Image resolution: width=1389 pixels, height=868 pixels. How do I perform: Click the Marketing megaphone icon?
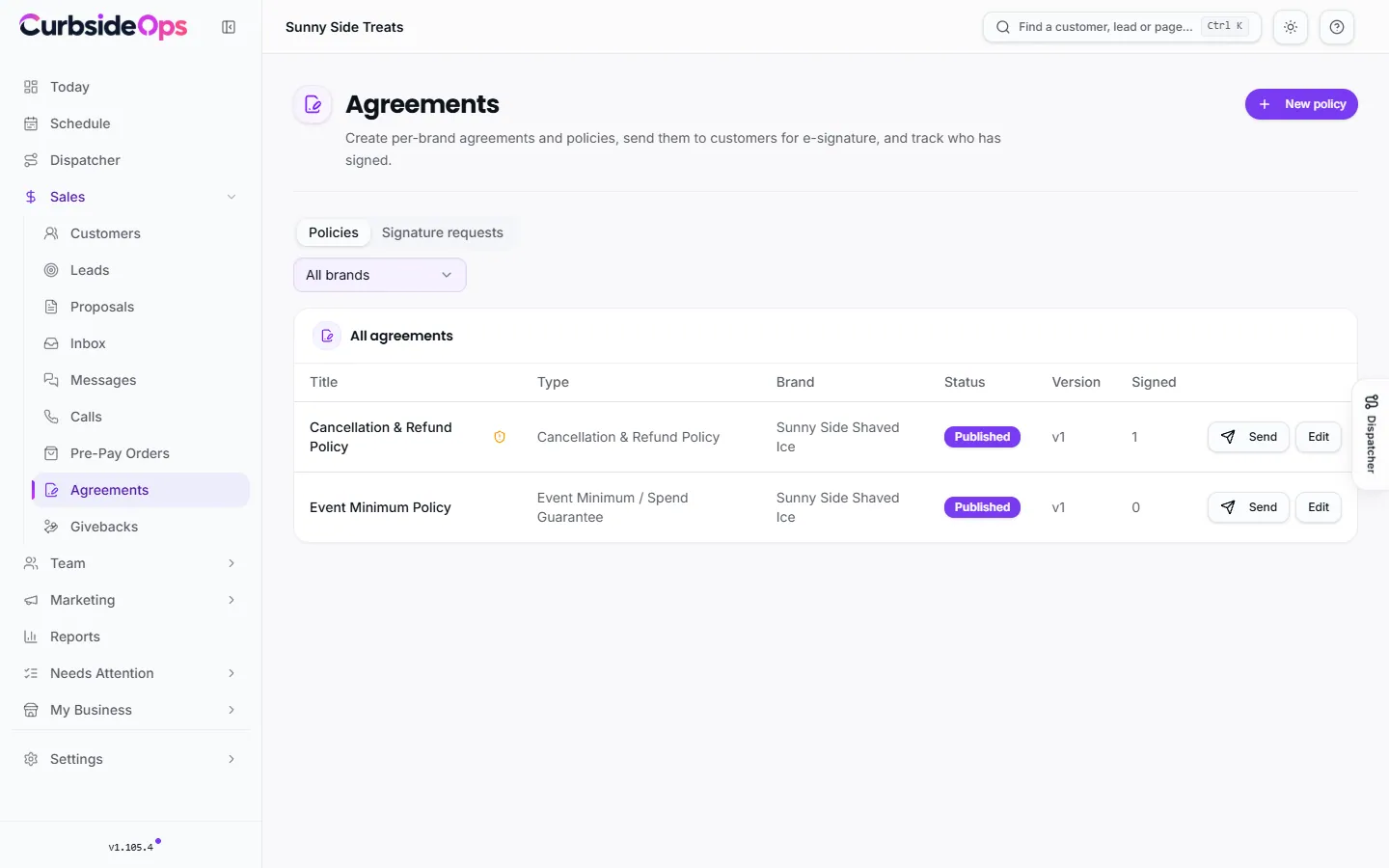coord(31,600)
